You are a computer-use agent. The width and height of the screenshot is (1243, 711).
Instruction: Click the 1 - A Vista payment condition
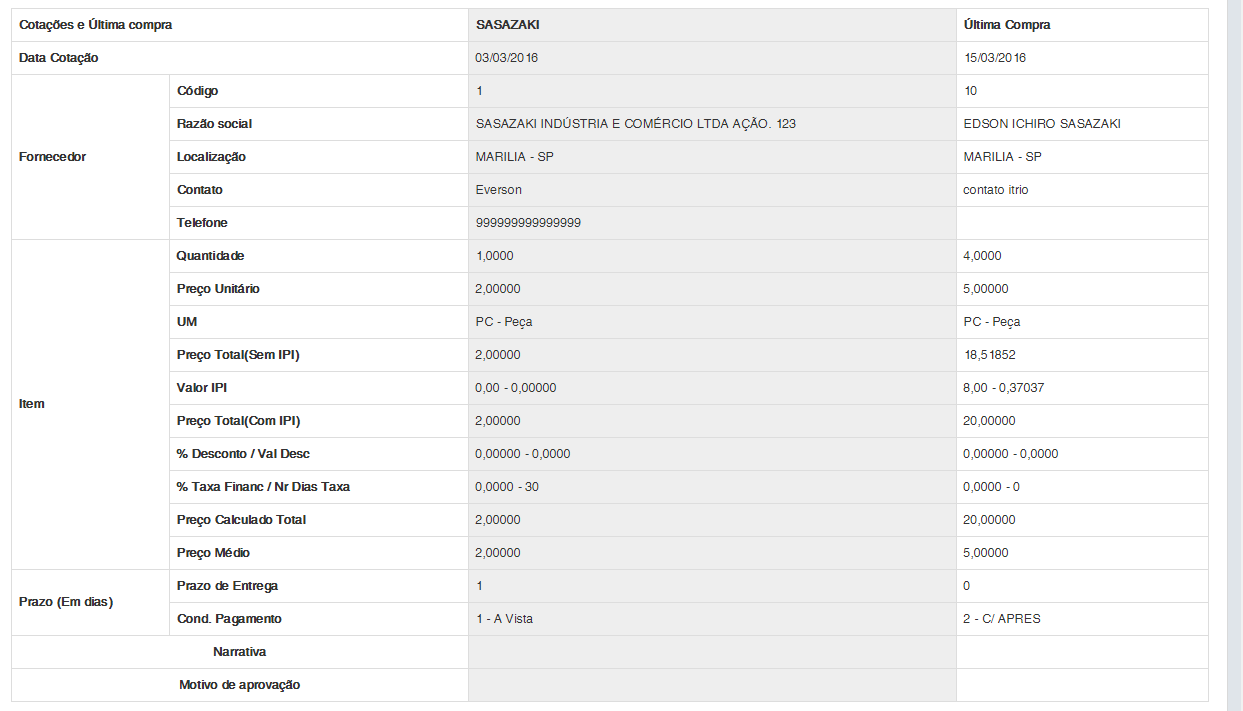coord(505,619)
